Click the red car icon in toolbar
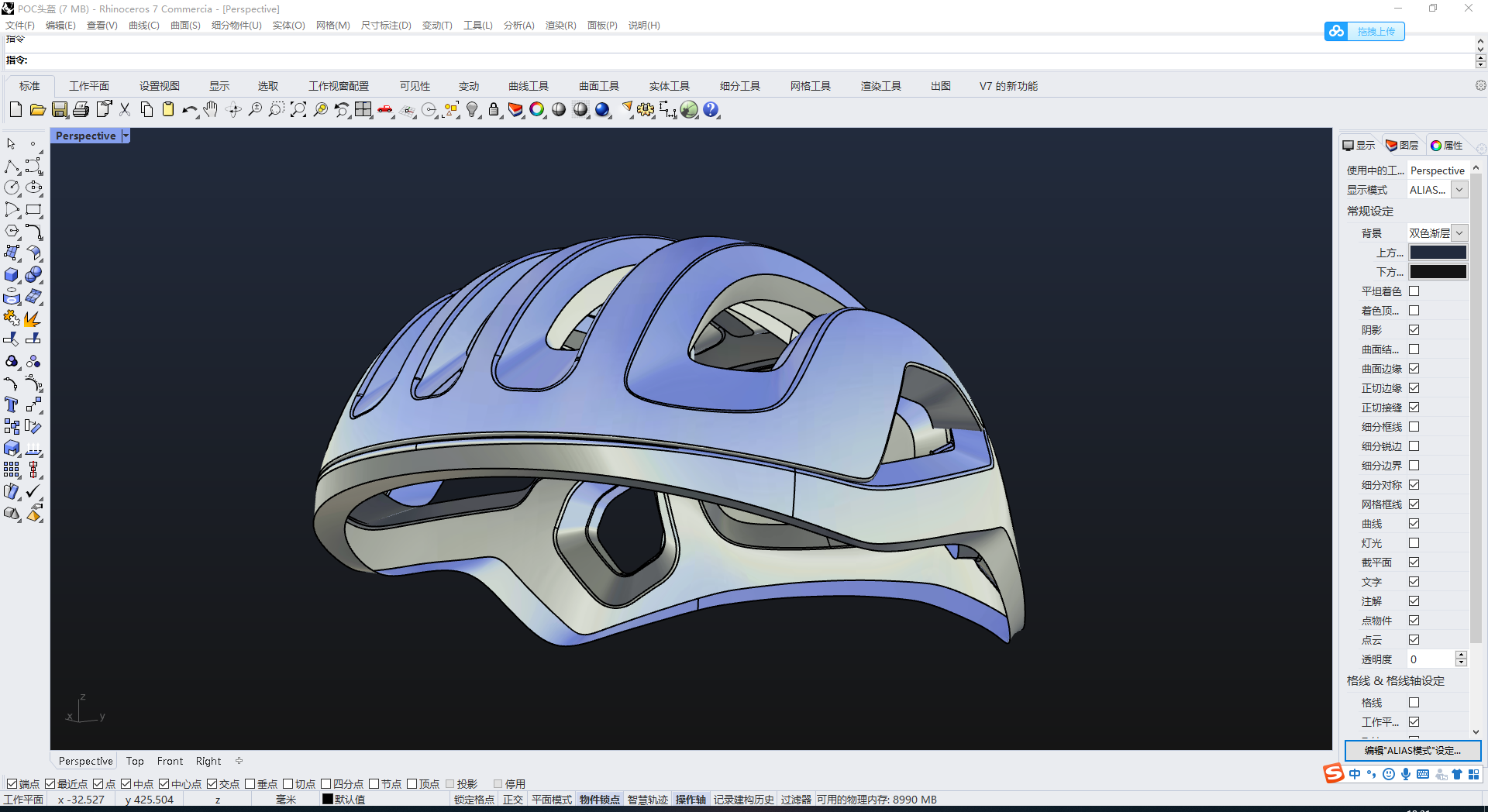 click(x=385, y=109)
